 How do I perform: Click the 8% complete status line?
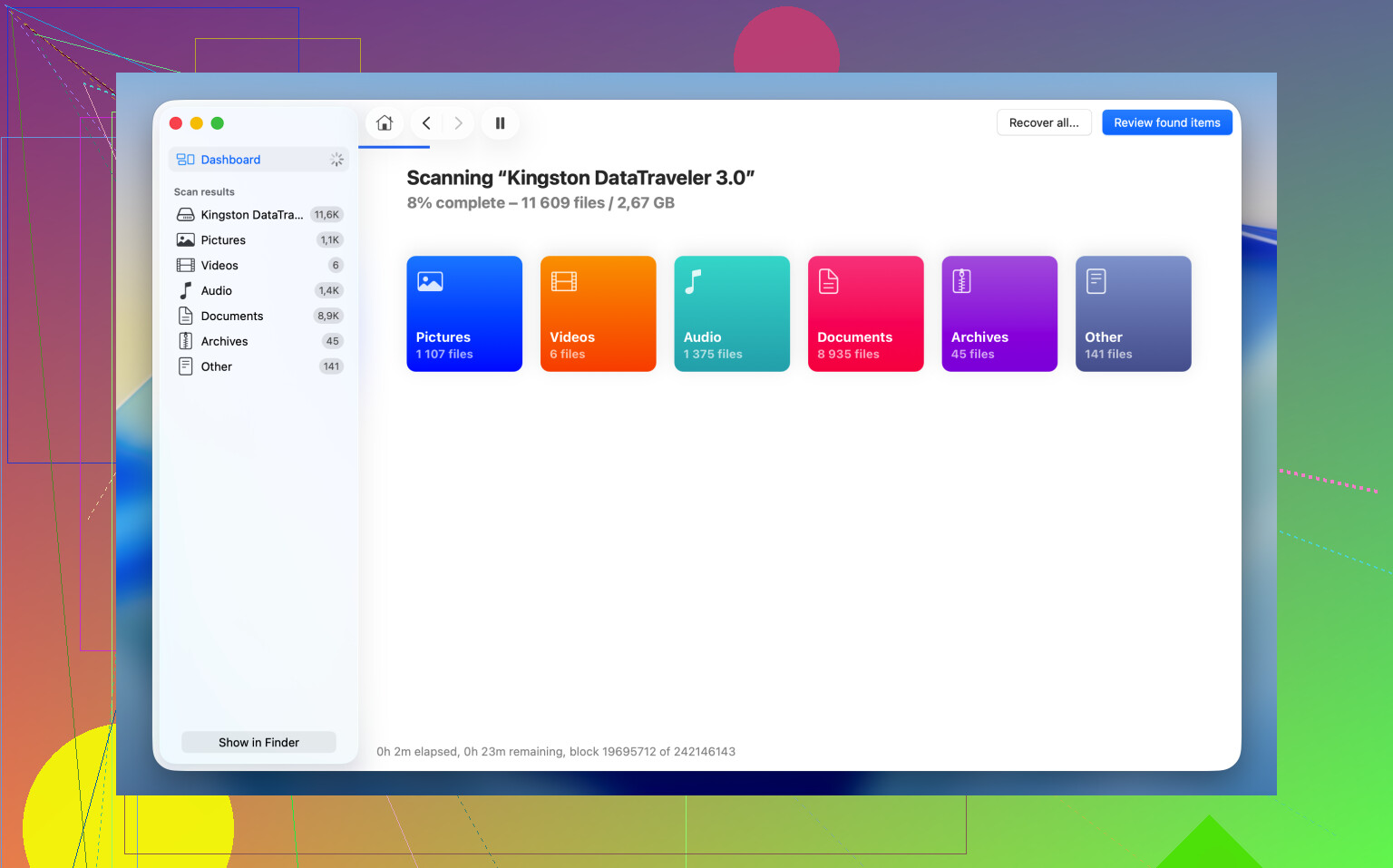click(x=541, y=203)
